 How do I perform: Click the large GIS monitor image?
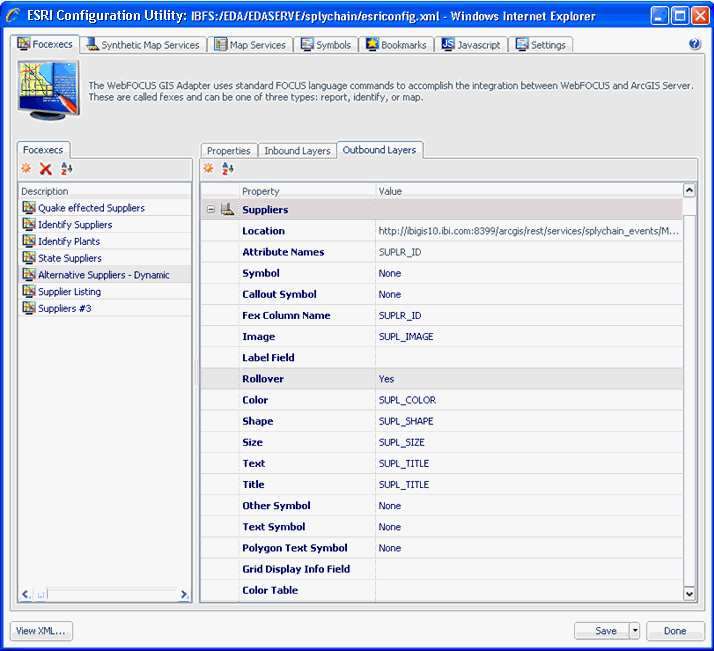click(x=49, y=91)
